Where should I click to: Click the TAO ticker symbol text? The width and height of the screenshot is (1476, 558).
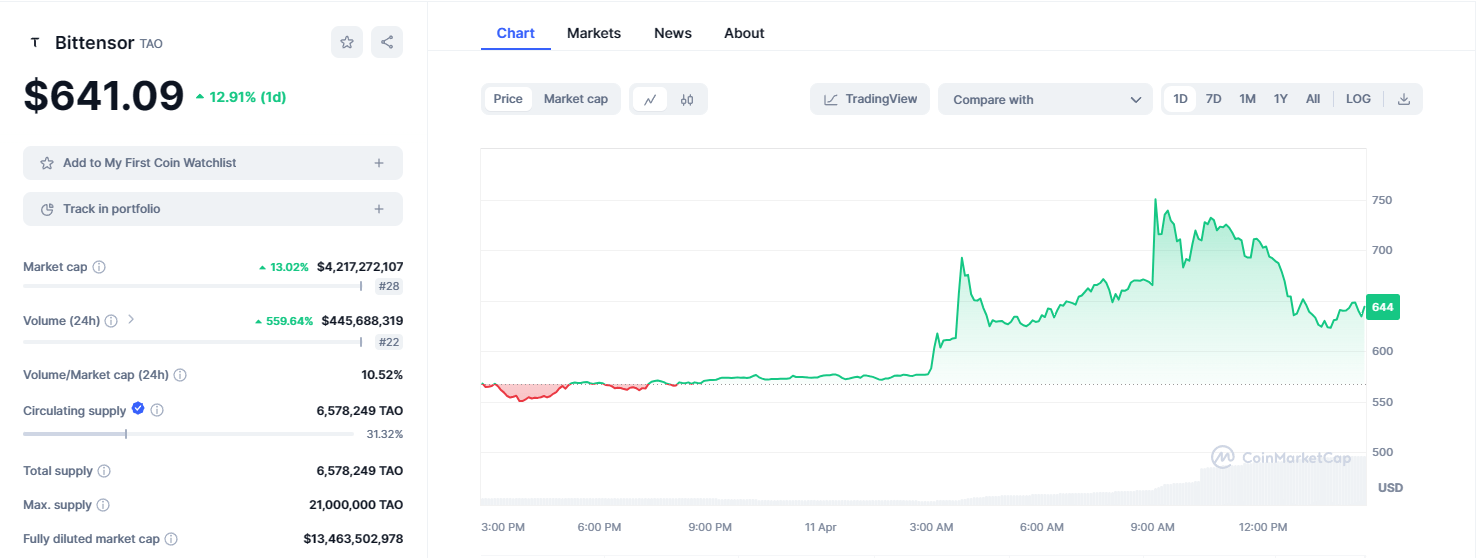[151, 44]
